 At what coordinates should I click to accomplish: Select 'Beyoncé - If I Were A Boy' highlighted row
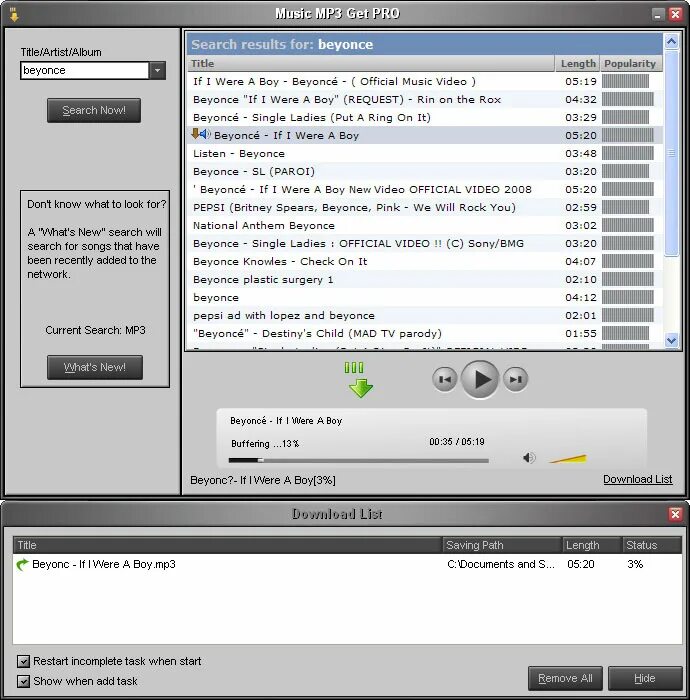(424, 135)
